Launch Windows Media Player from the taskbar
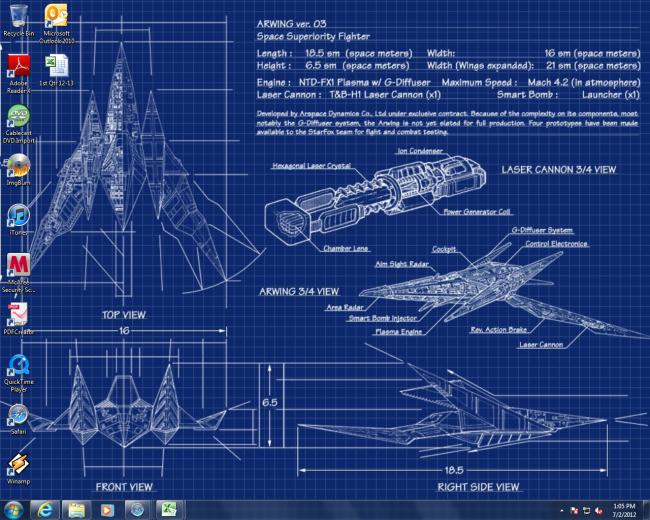650x520 pixels. click(x=107, y=510)
